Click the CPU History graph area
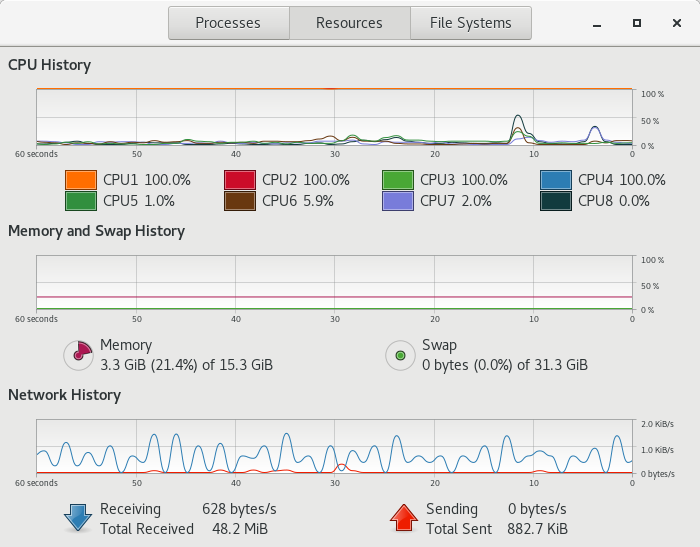Screen dimensions: 700x547 [x=334, y=117]
